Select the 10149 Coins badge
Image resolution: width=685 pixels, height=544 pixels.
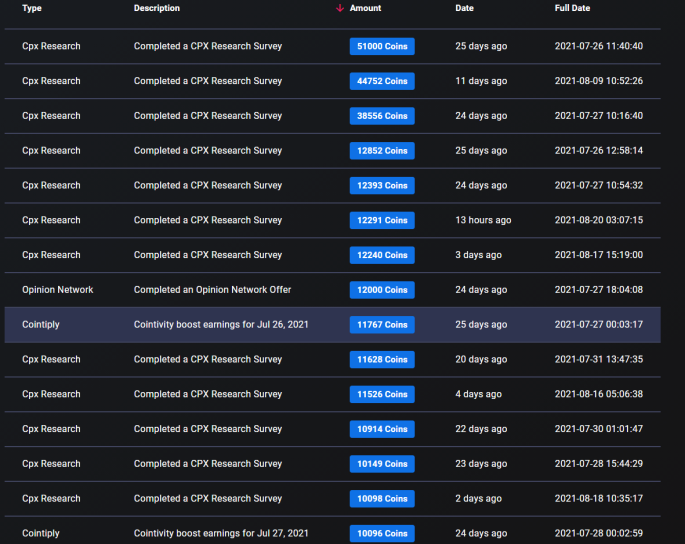[x=382, y=464]
